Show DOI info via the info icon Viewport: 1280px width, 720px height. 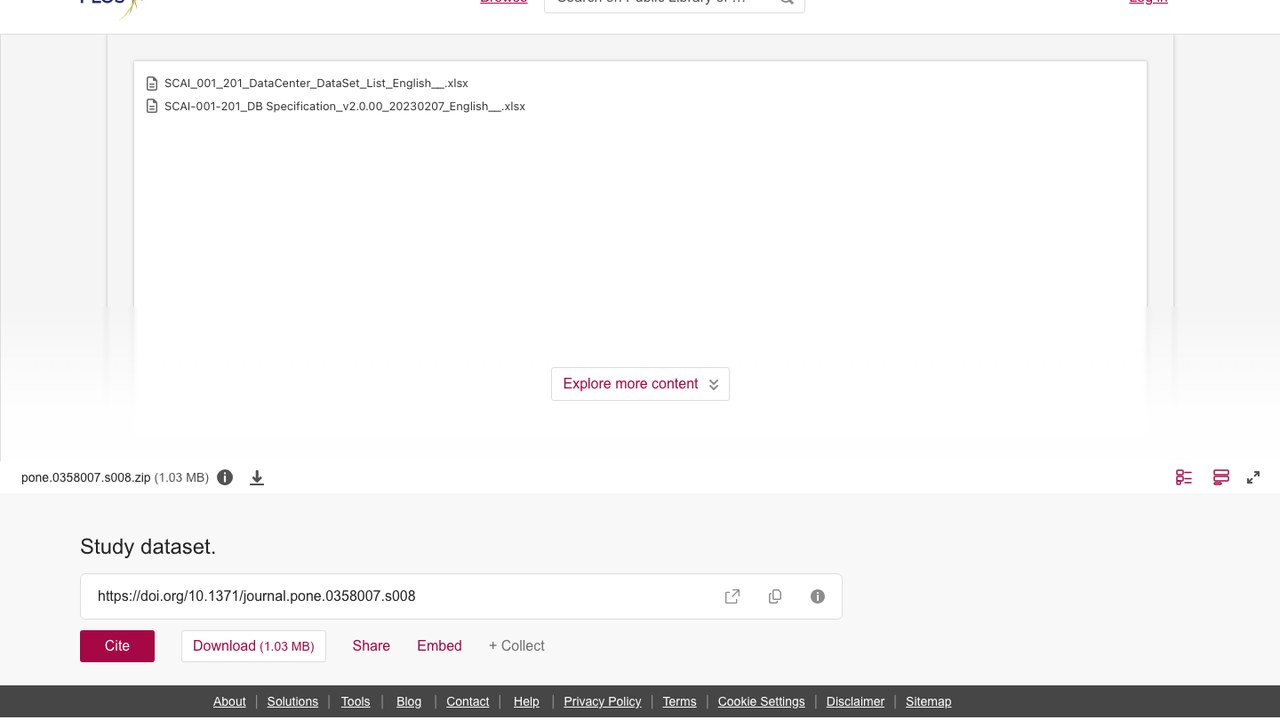click(818, 596)
